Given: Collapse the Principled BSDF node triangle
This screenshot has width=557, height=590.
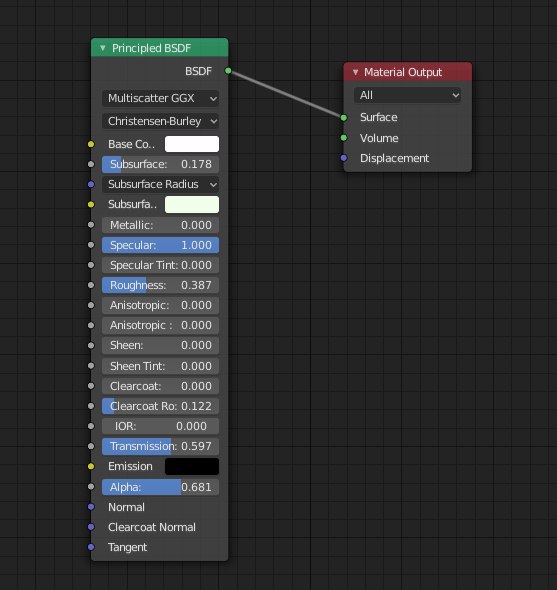Looking at the screenshot, I should coord(103,48).
